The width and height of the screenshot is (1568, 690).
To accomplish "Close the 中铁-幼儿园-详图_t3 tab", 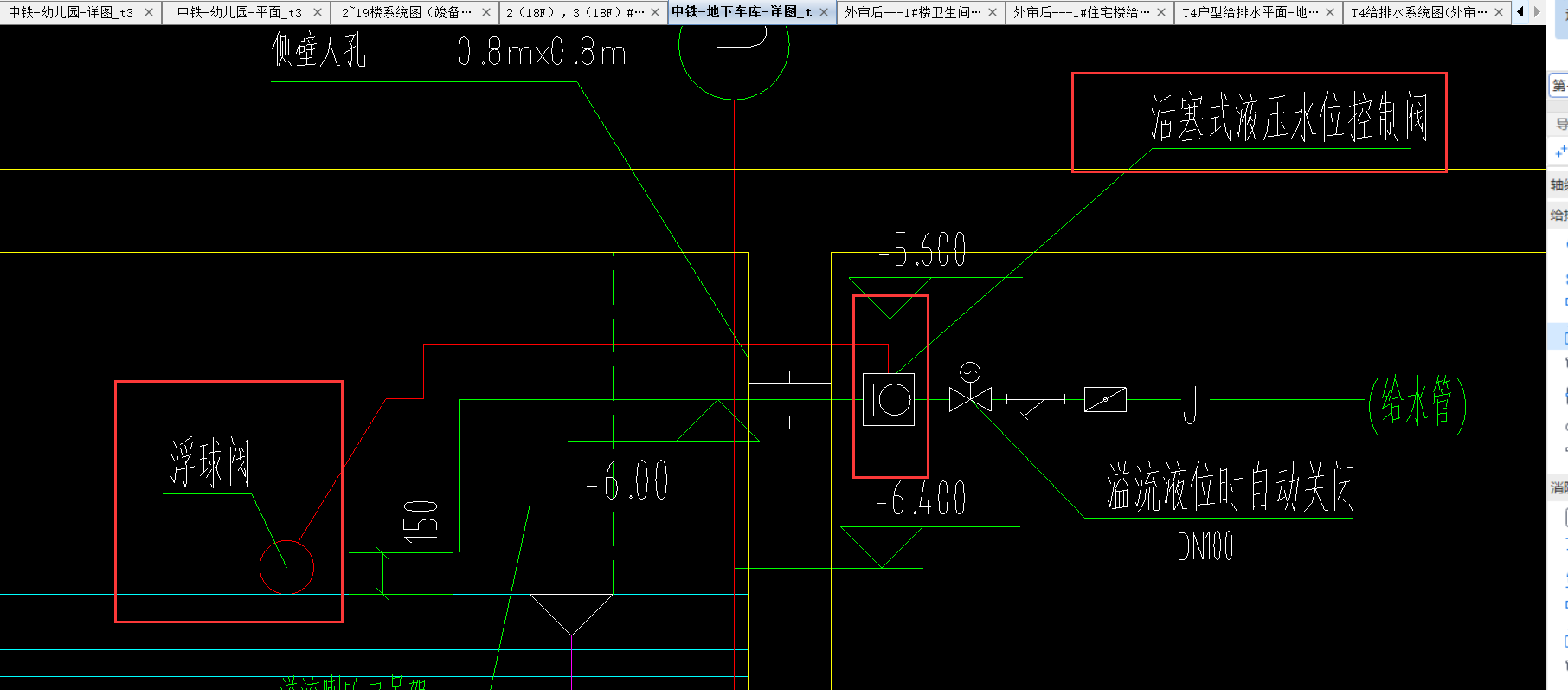I will tap(149, 12).
